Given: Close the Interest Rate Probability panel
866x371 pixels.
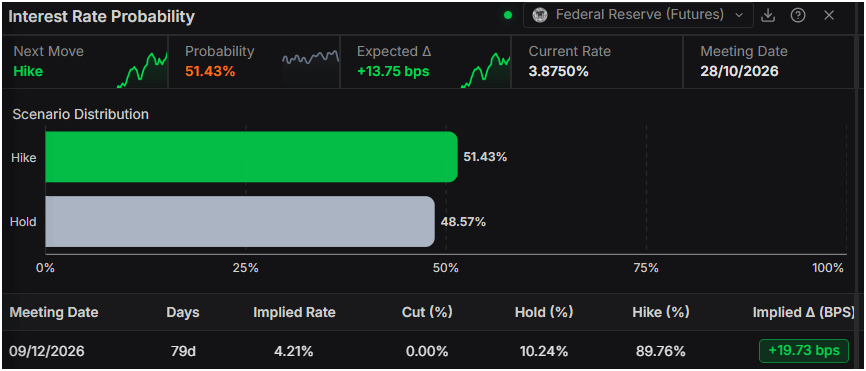Looking at the screenshot, I should 828,15.
